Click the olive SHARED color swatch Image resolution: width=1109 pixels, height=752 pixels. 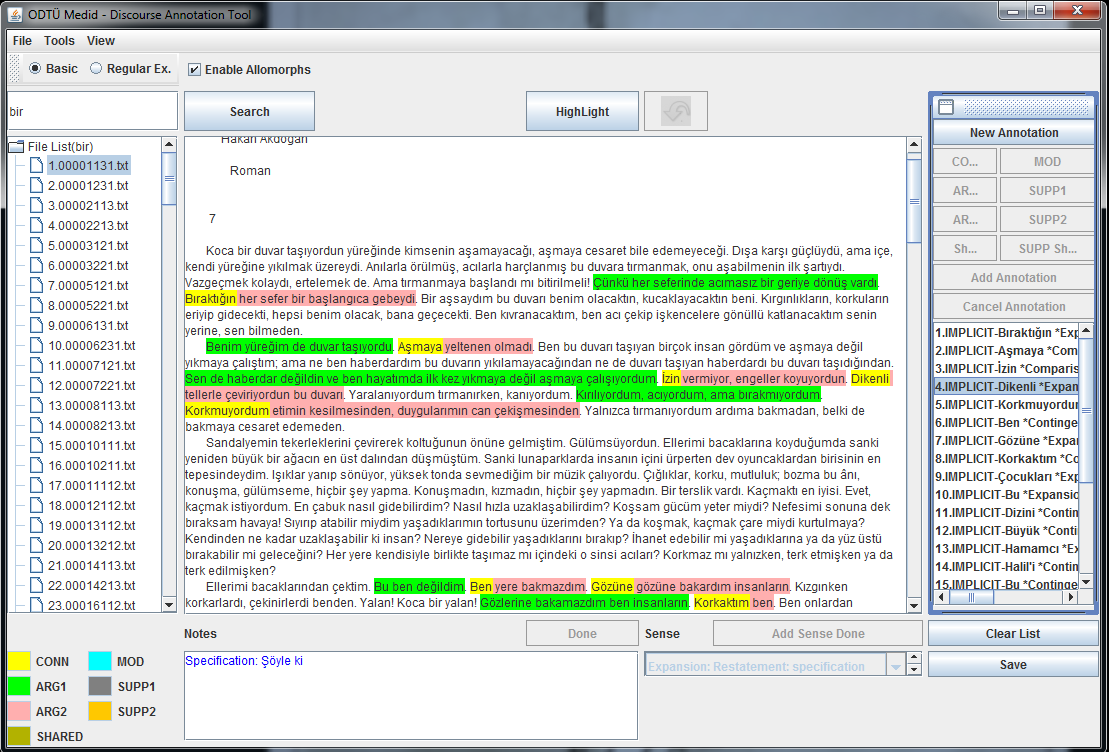pos(19,736)
